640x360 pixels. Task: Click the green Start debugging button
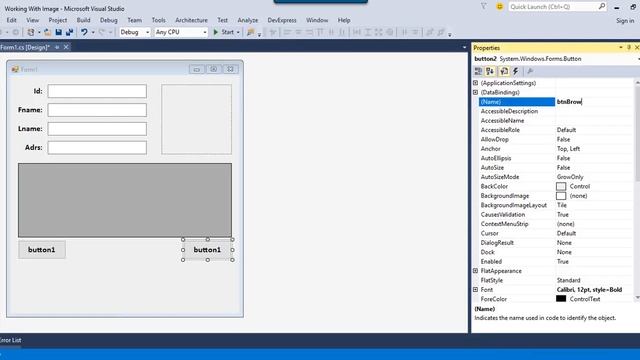pos(224,32)
